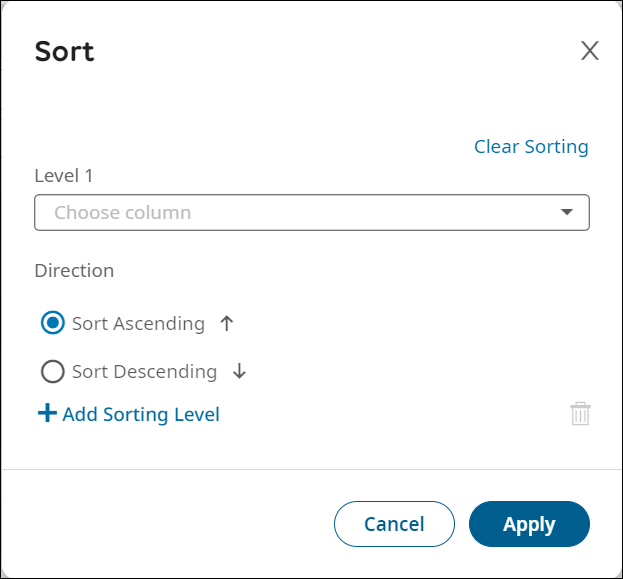Image resolution: width=623 pixels, height=579 pixels.
Task: Click the Level 1 label
Action: point(64,176)
